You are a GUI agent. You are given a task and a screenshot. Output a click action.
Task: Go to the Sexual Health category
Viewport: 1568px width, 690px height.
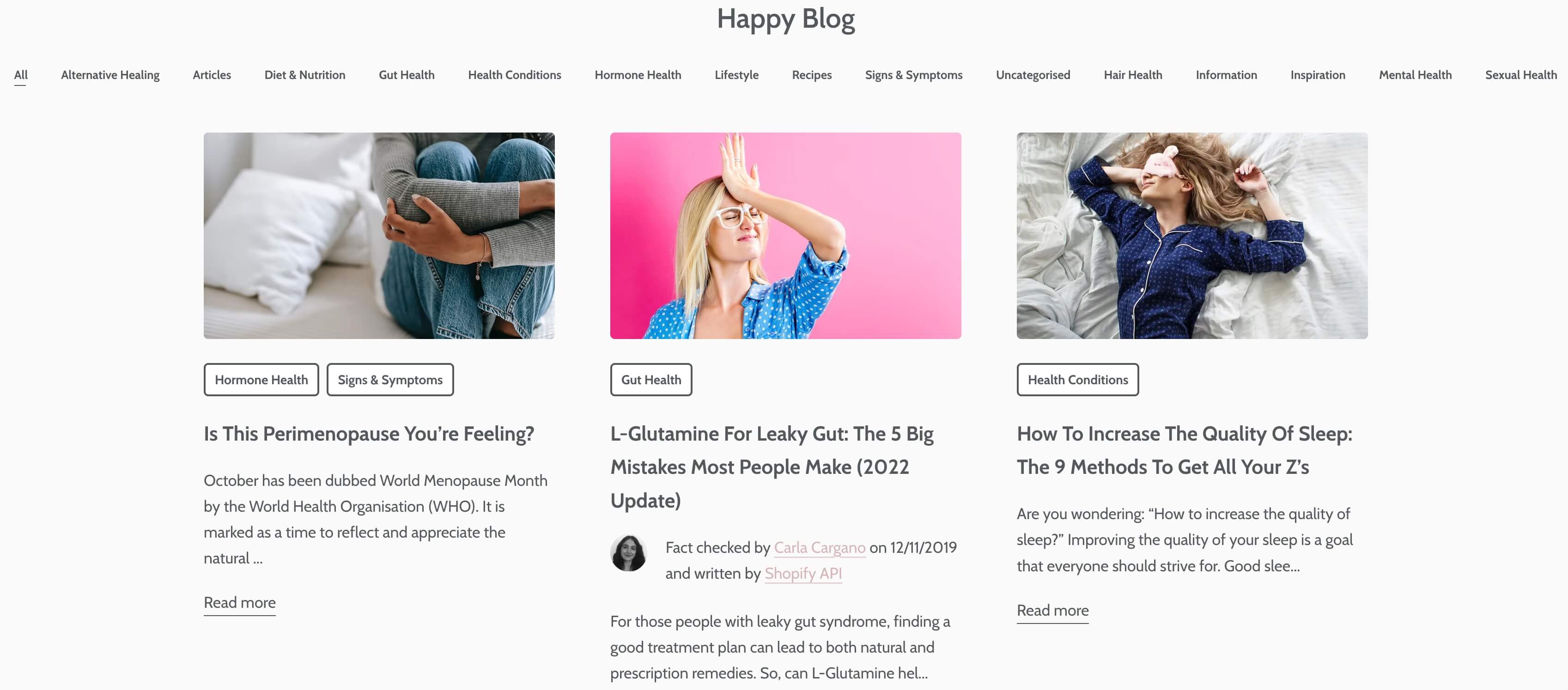1520,75
